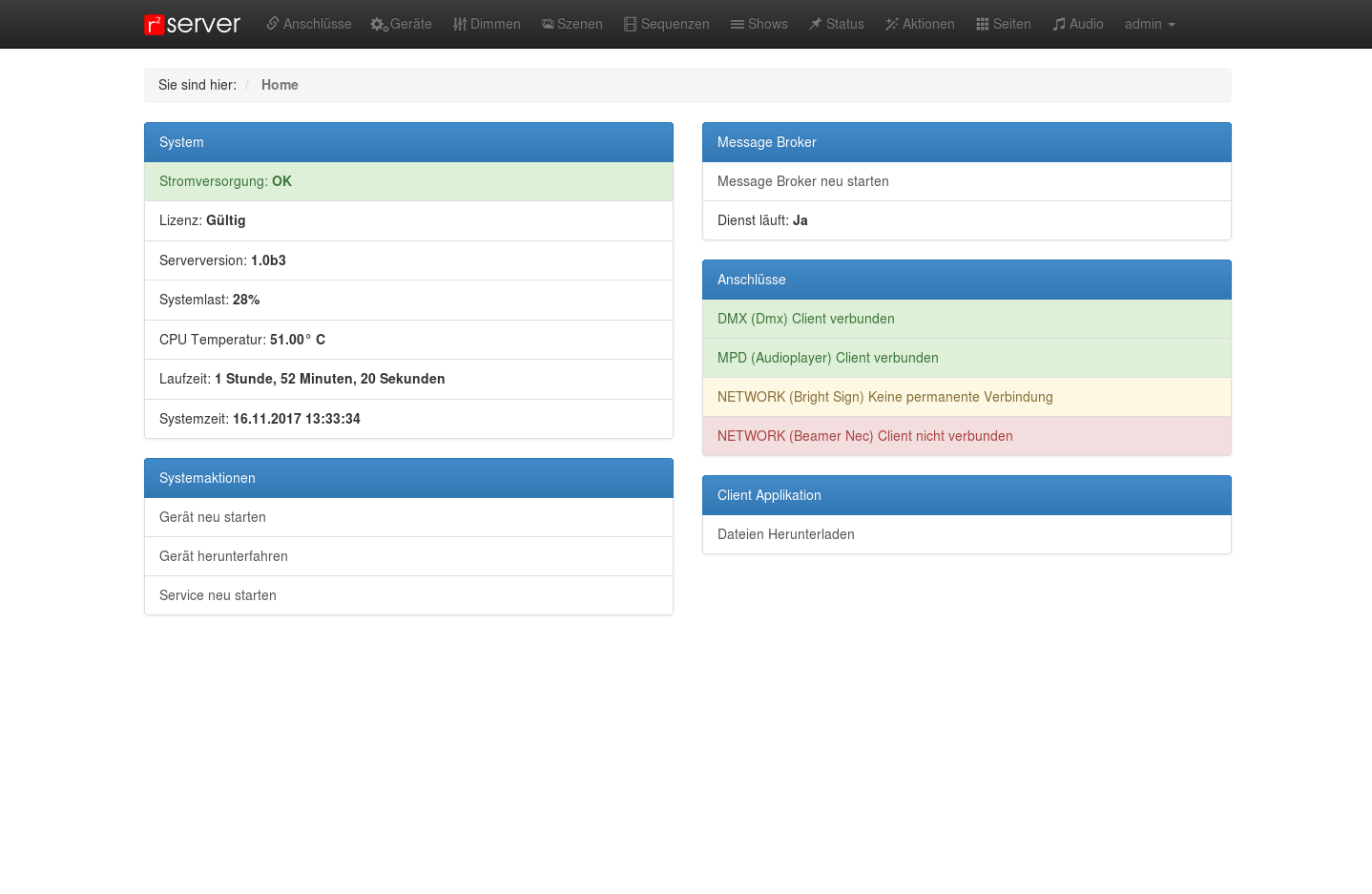Click Service neu starten
The width and height of the screenshot is (1372, 894).
click(x=218, y=595)
